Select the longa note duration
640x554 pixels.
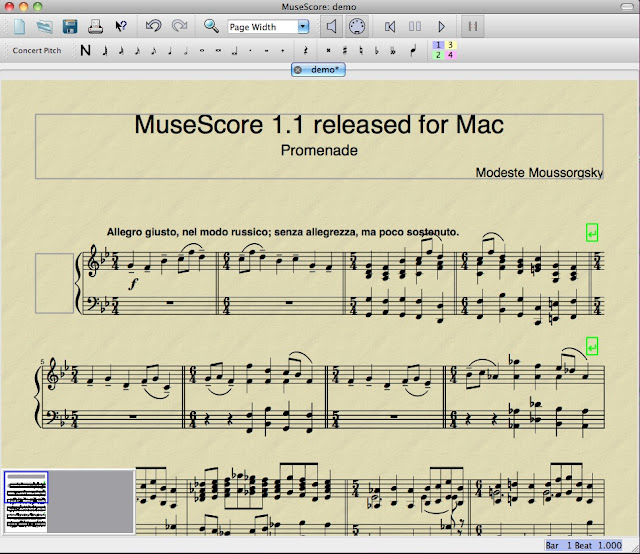tap(235, 51)
